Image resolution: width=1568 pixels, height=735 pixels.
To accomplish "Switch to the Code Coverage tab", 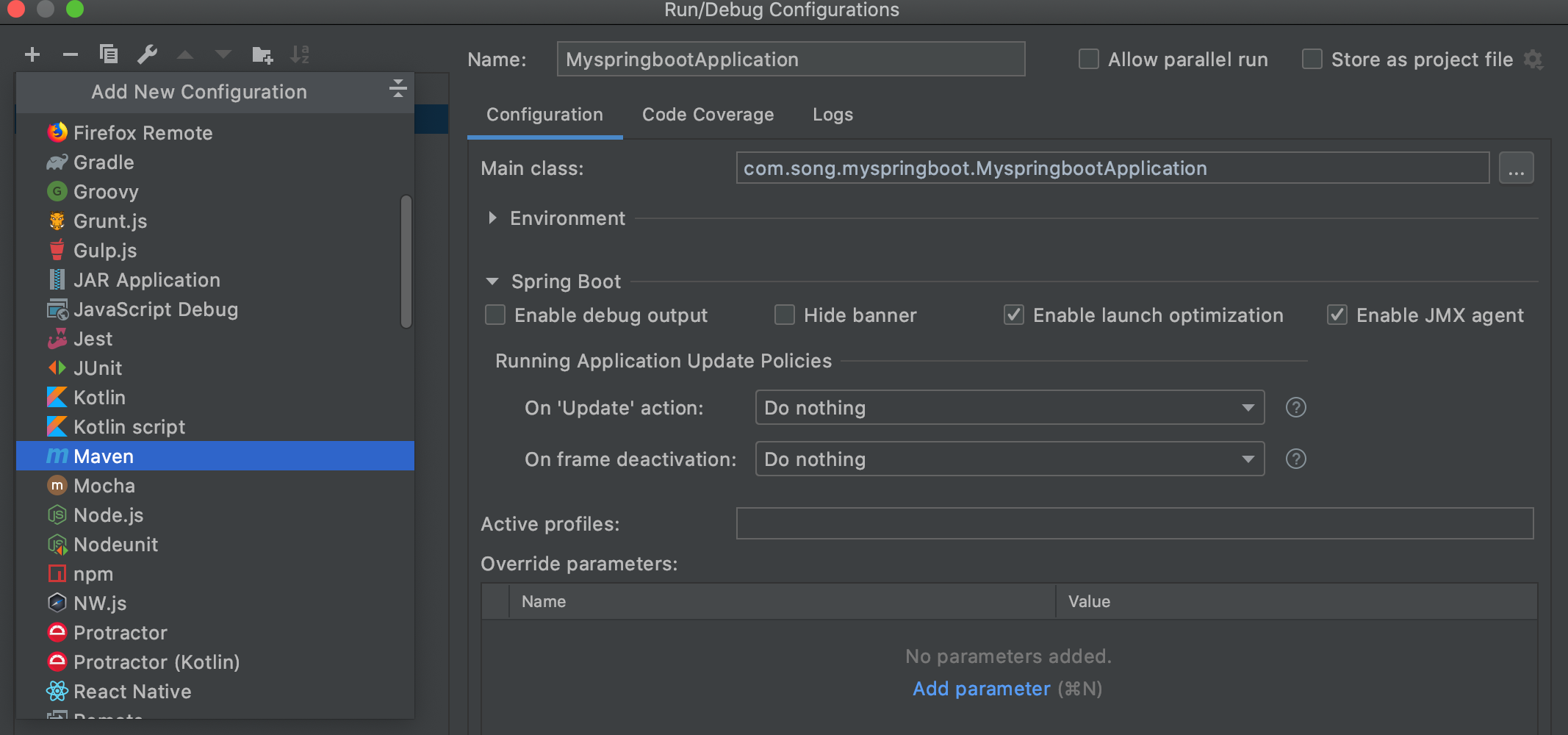I will 708,115.
